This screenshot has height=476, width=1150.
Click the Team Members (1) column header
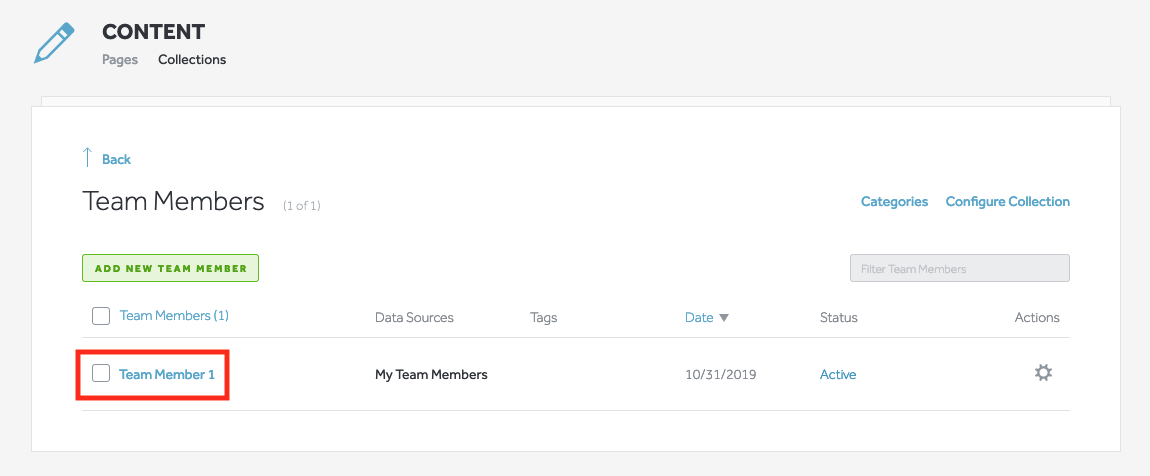coord(174,316)
